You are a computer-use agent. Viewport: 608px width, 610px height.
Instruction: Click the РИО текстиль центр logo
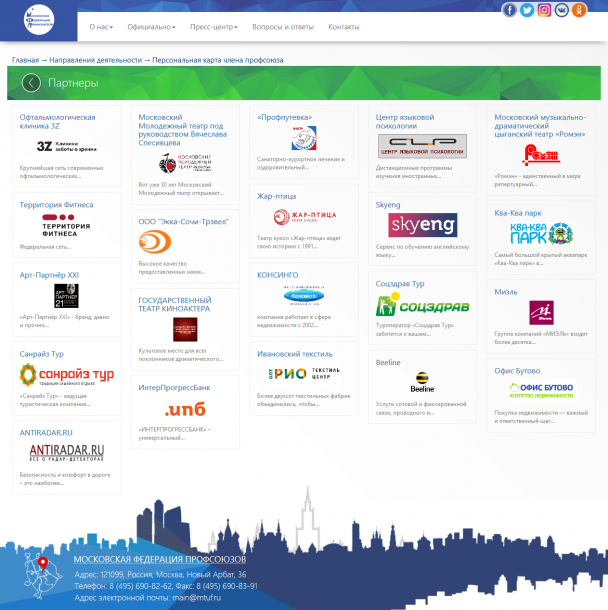pyautogui.click(x=304, y=374)
